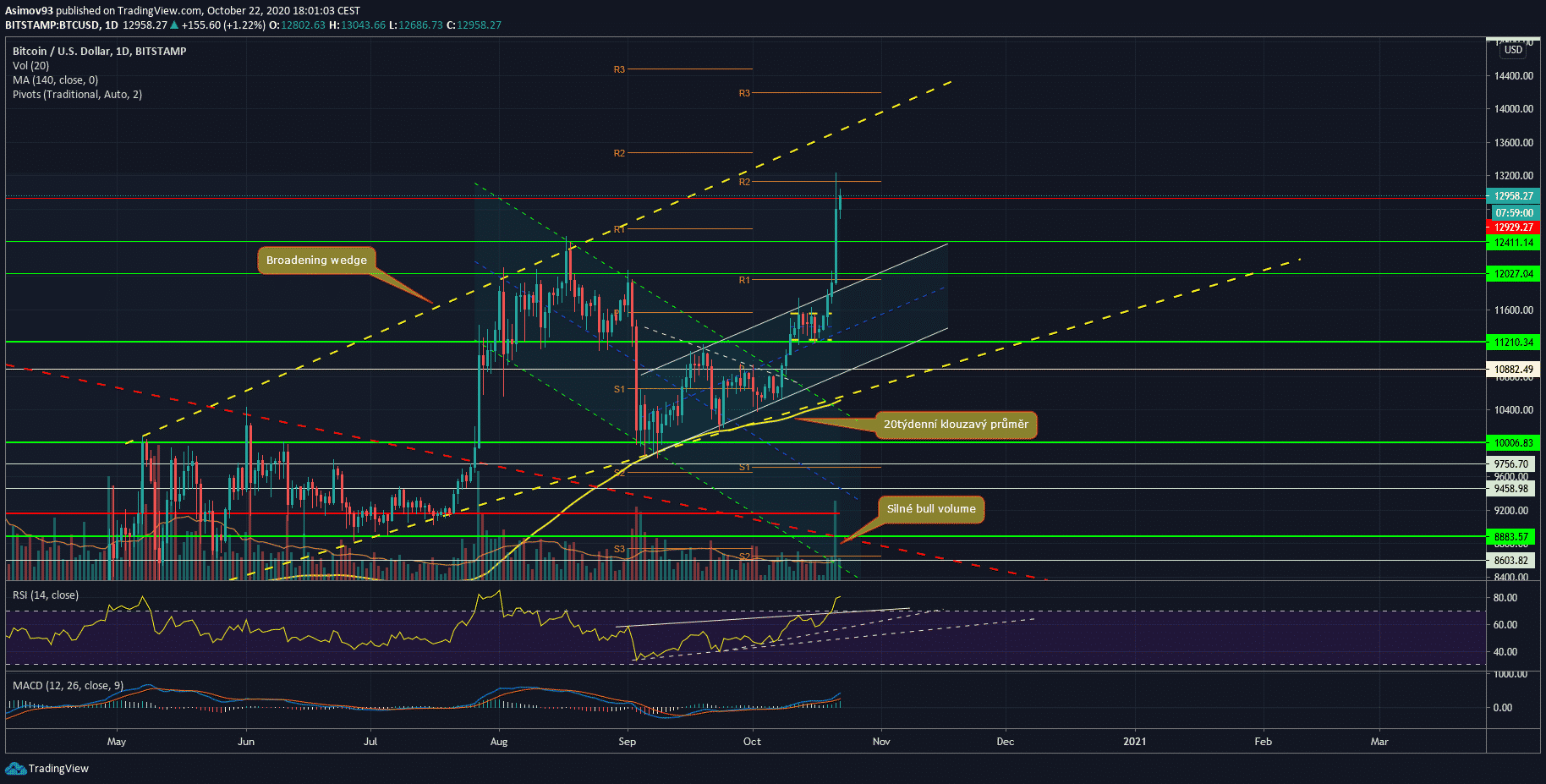Click the Aug label on time axis

click(x=499, y=742)
